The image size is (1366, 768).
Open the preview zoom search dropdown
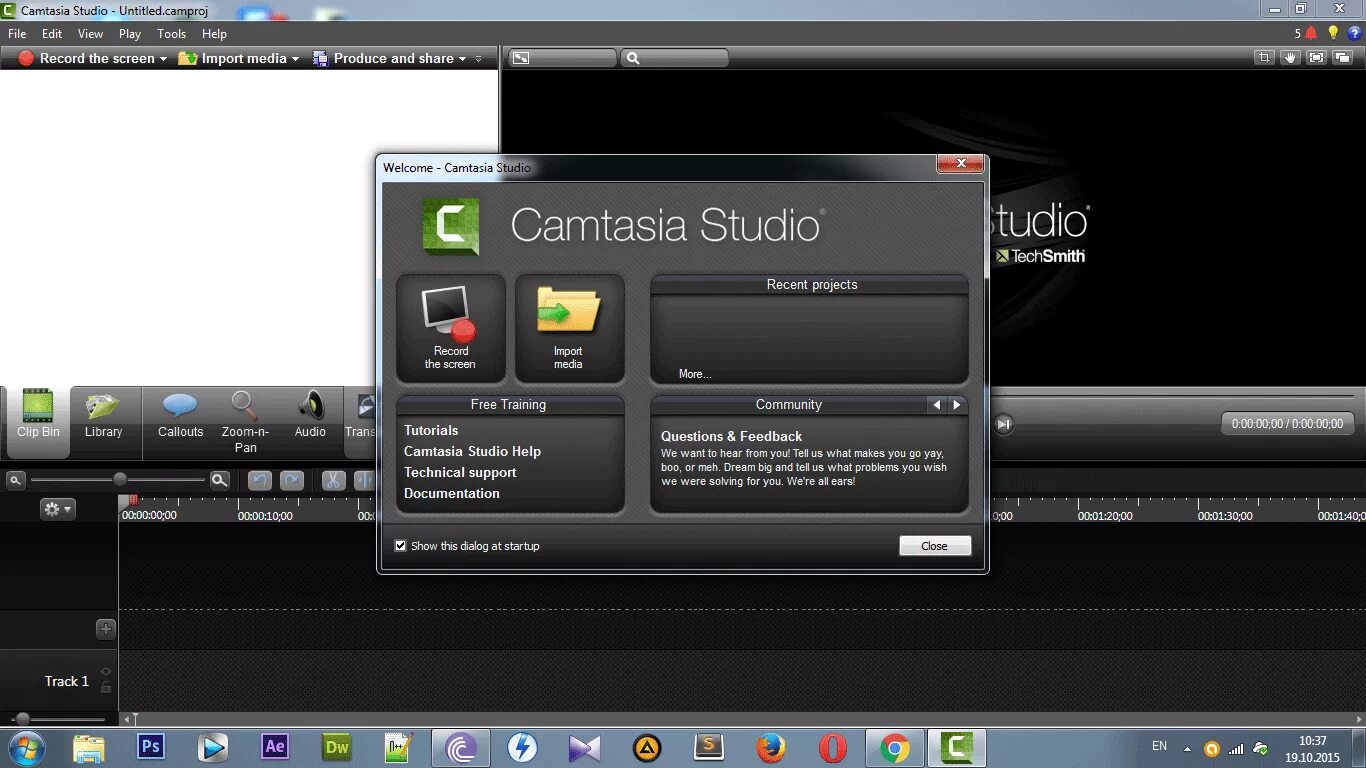674,58
